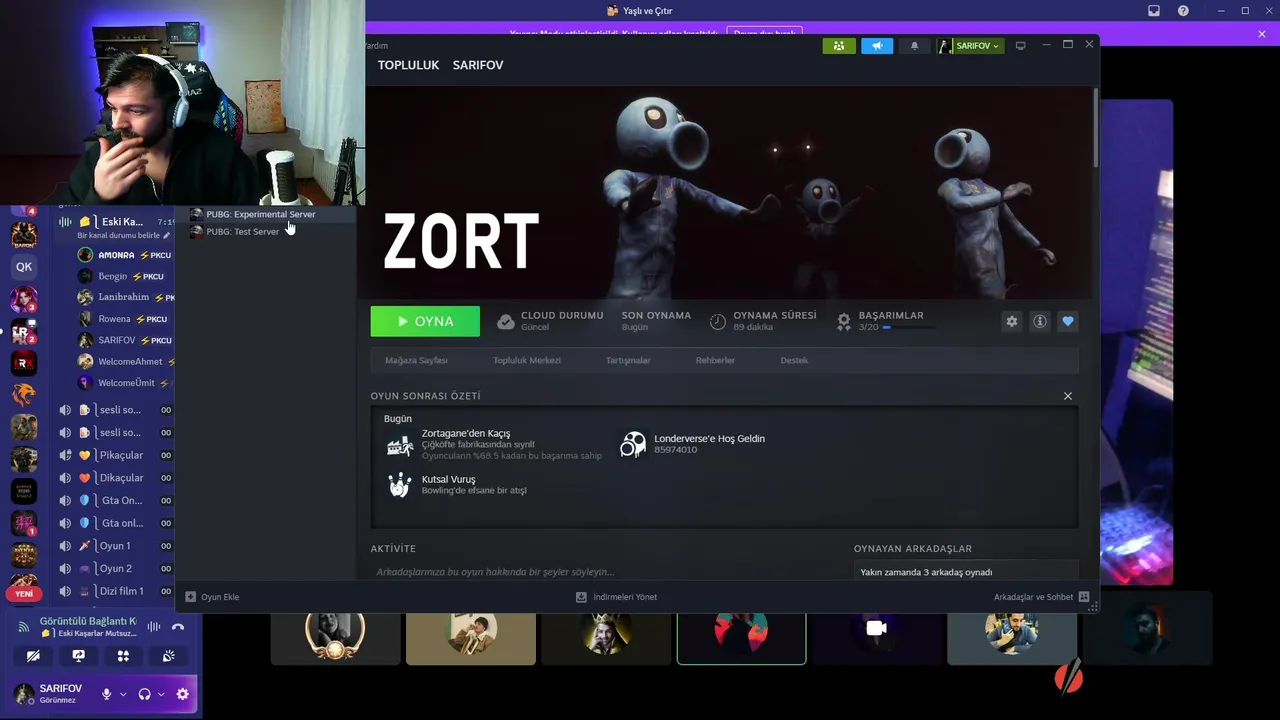Open Steam friends button in green
The image size is (1280, 720).
pos(838,46)
